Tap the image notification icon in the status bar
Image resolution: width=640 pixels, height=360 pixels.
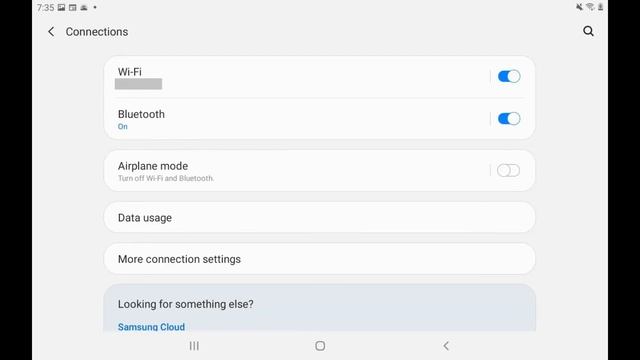point(61,7)
